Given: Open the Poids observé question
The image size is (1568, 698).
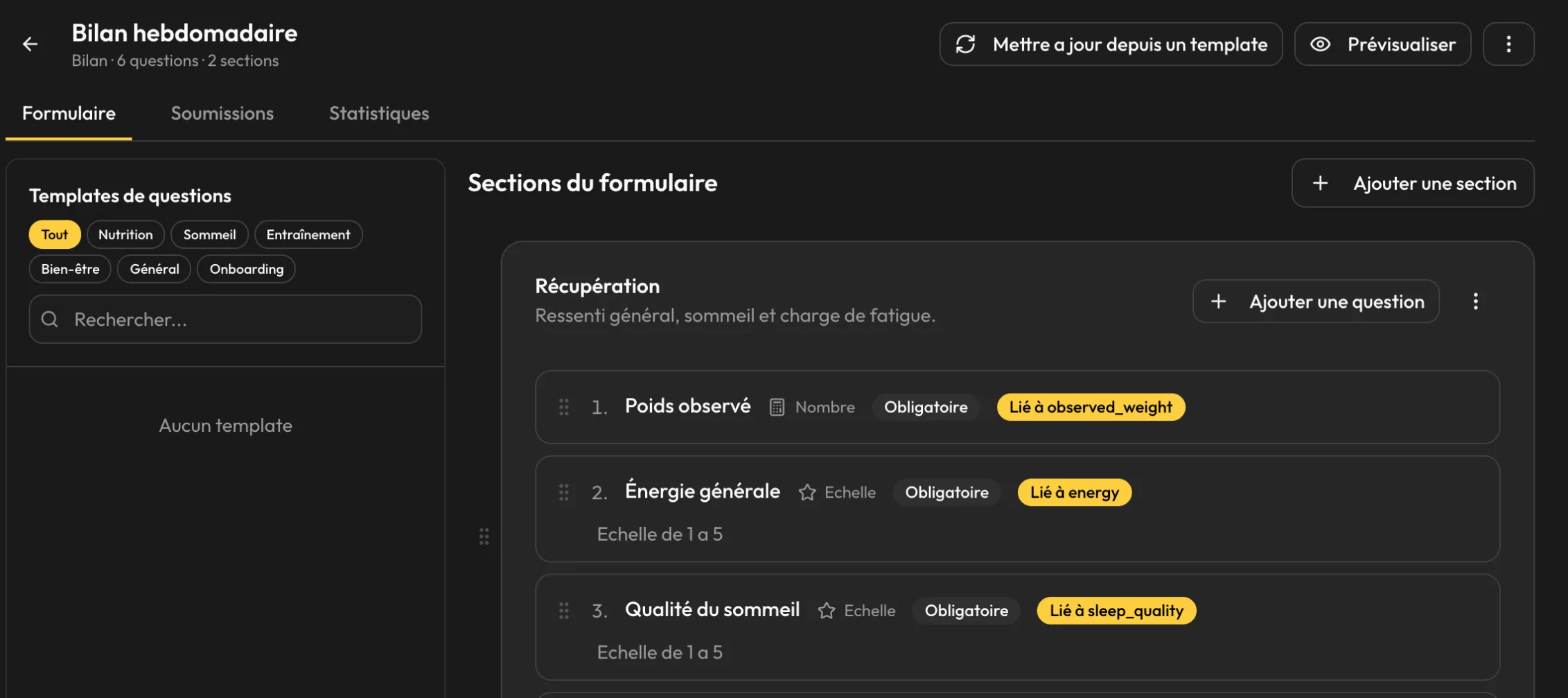Looking at the screenshot, I should click(1017, 407).
